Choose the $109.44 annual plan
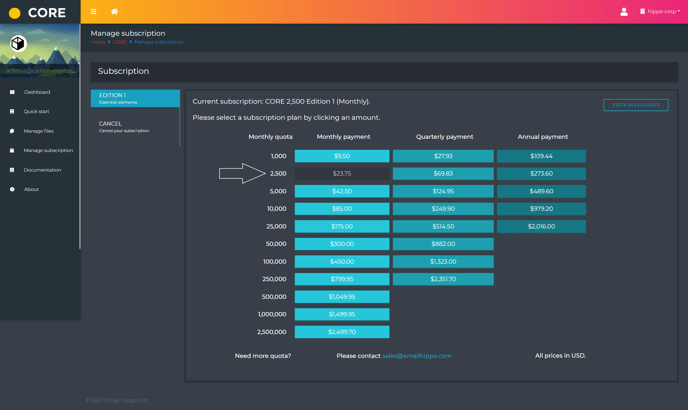This screenshot has height=410, width=688. tap(541, 156)
